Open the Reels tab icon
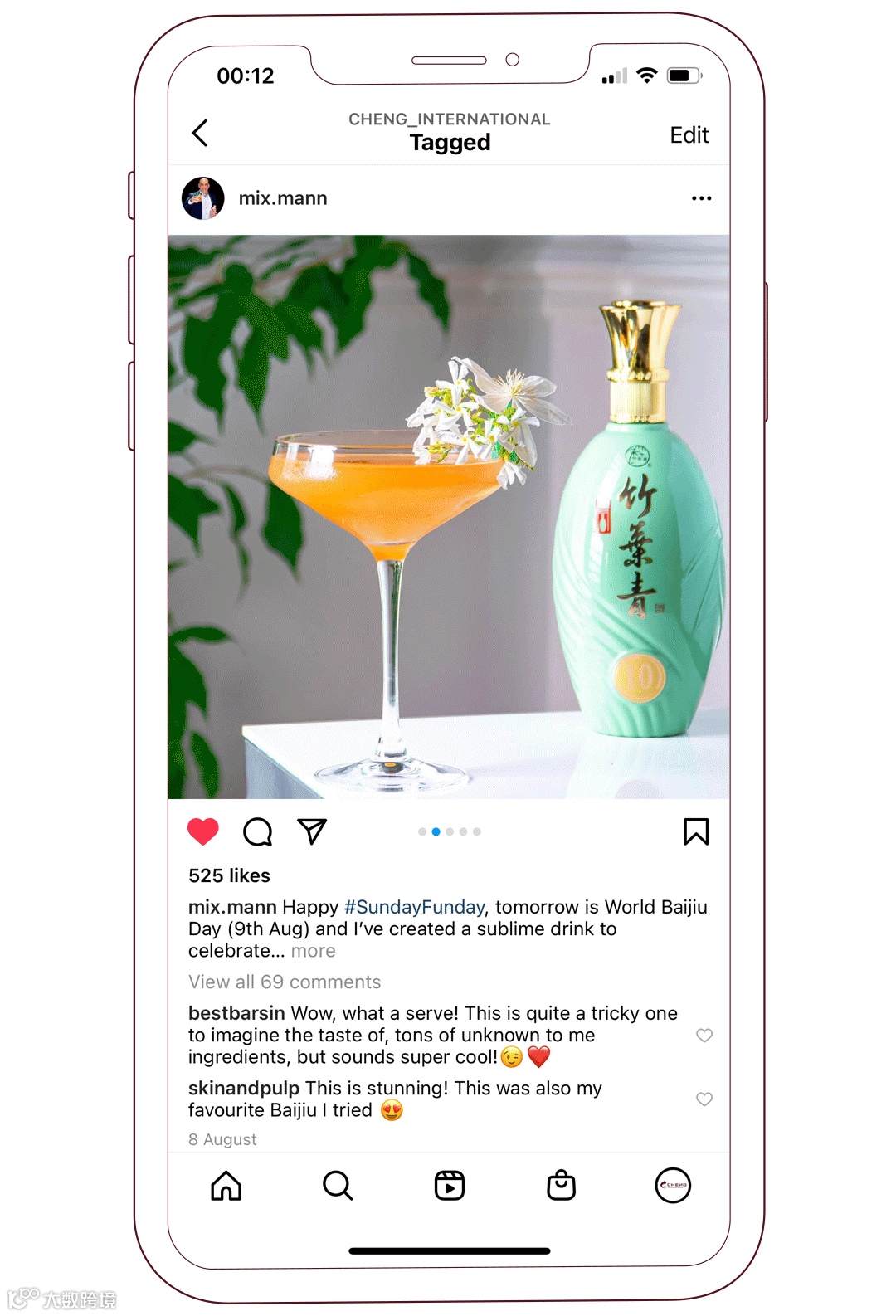 pyautogui.click(x=450, y=1186)
